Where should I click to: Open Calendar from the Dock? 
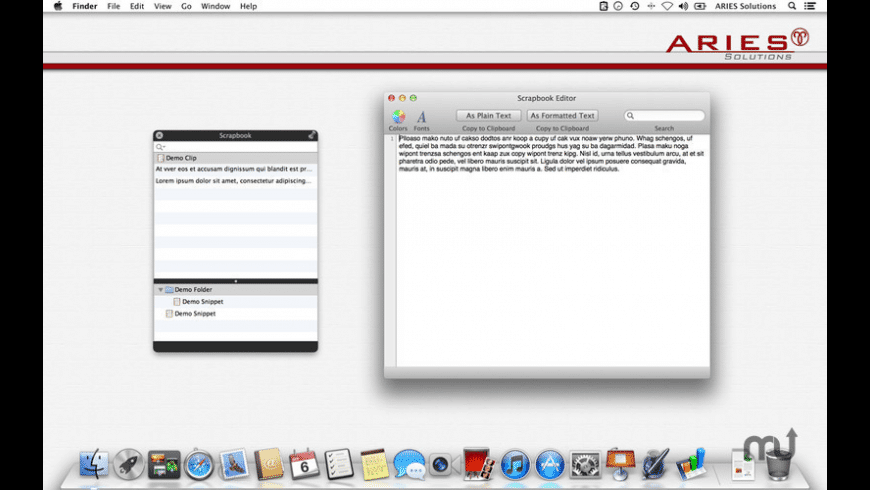[304, 464]
